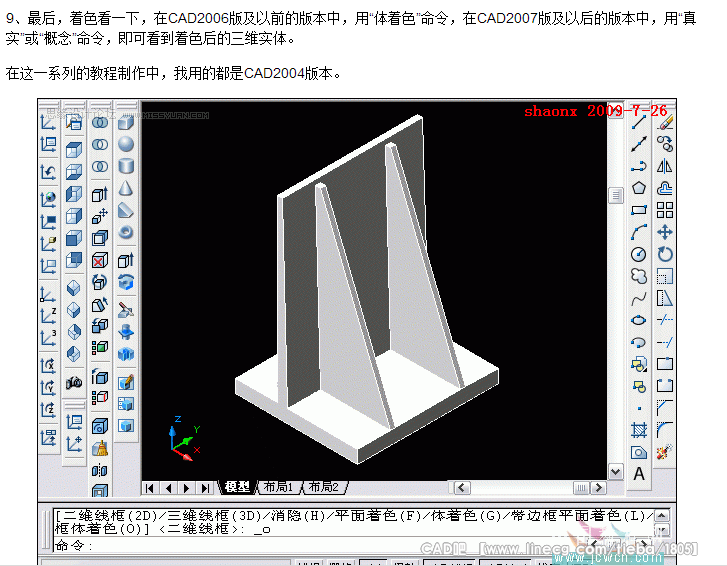The width and height of the screenshot is (727, 566).
Task: Select the Polygon draw tool
Action: (x=638, y=188)
